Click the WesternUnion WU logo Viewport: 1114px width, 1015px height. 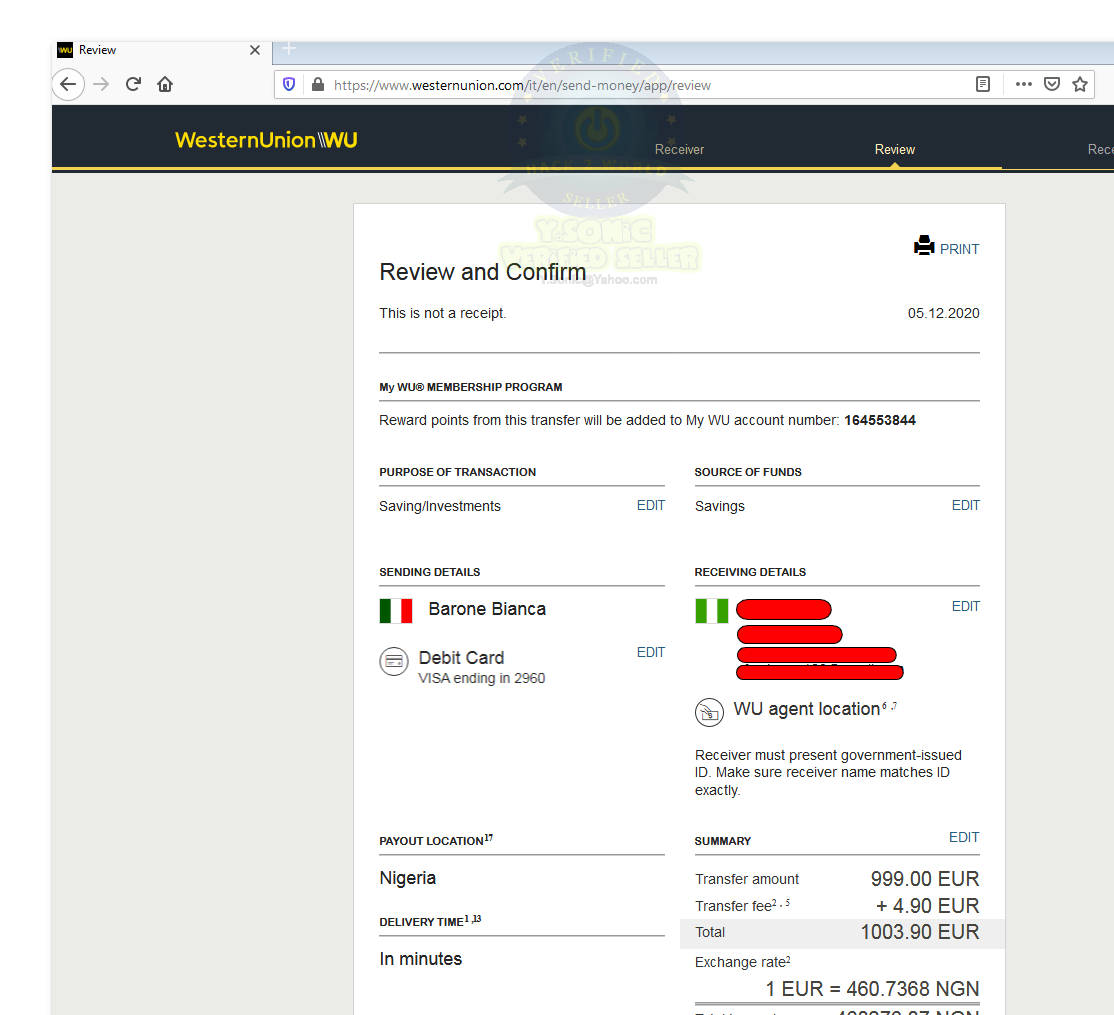tap(266, 140)
